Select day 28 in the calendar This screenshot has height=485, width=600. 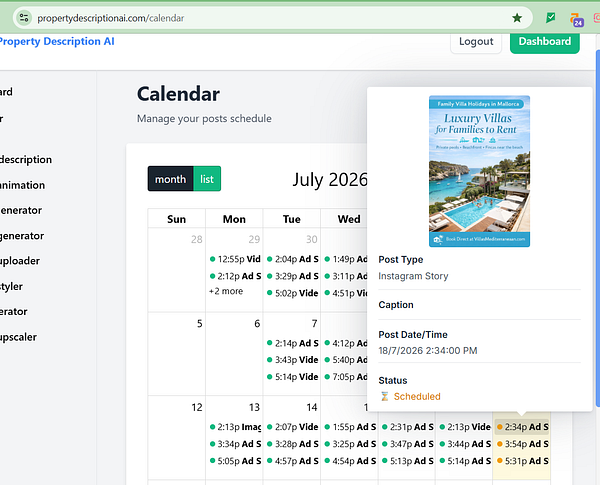click(197, 240)
